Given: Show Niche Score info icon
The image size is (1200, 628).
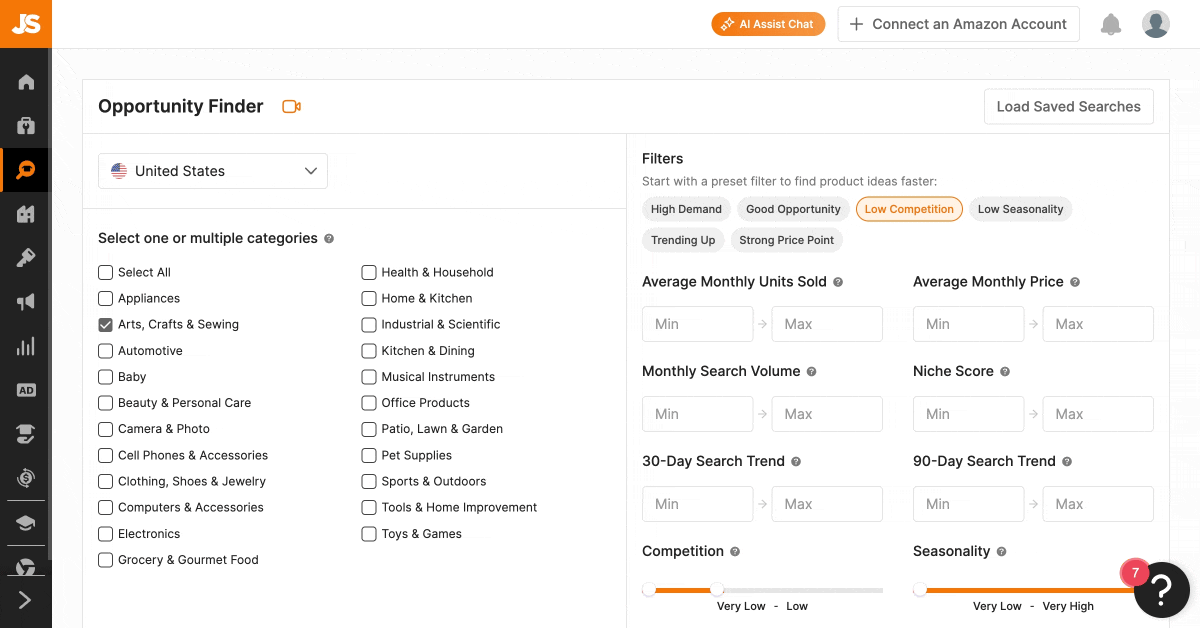Looking at the screenshot, I should click(x=1005, y=372).
